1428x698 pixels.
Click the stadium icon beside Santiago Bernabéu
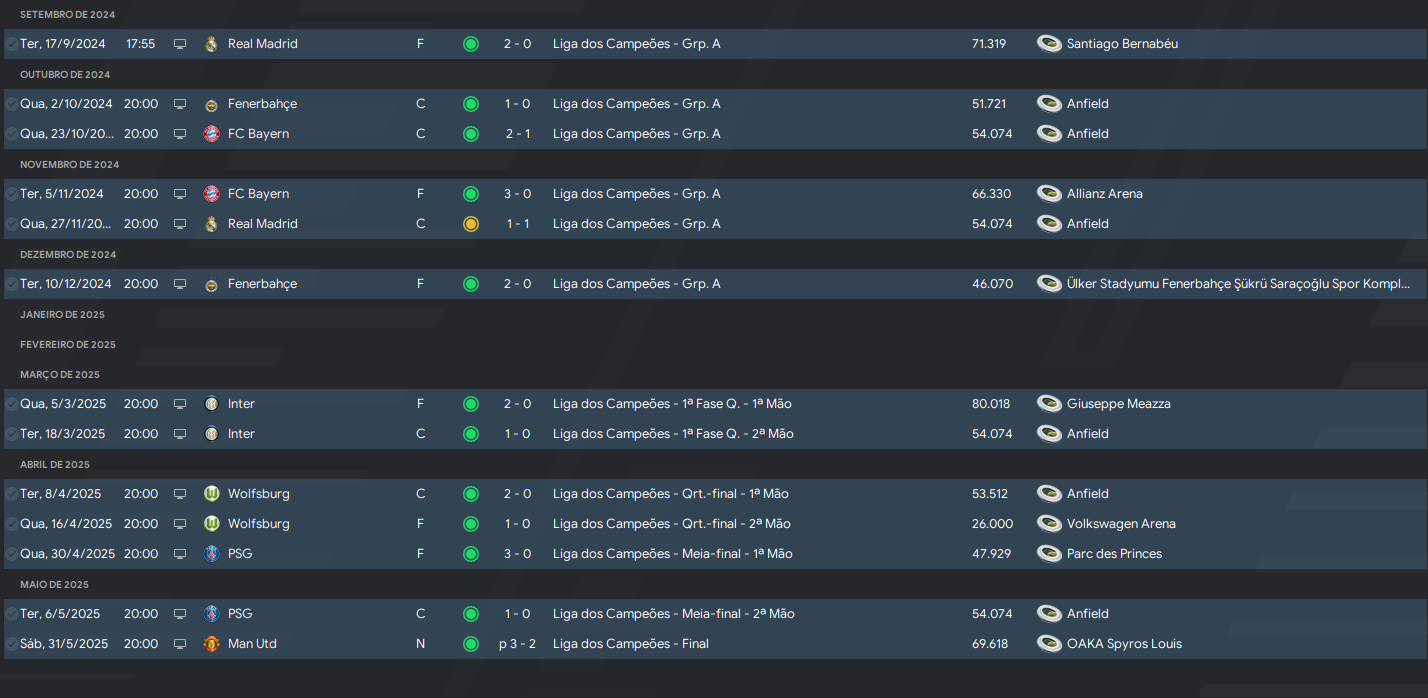tap(1049, 44)
